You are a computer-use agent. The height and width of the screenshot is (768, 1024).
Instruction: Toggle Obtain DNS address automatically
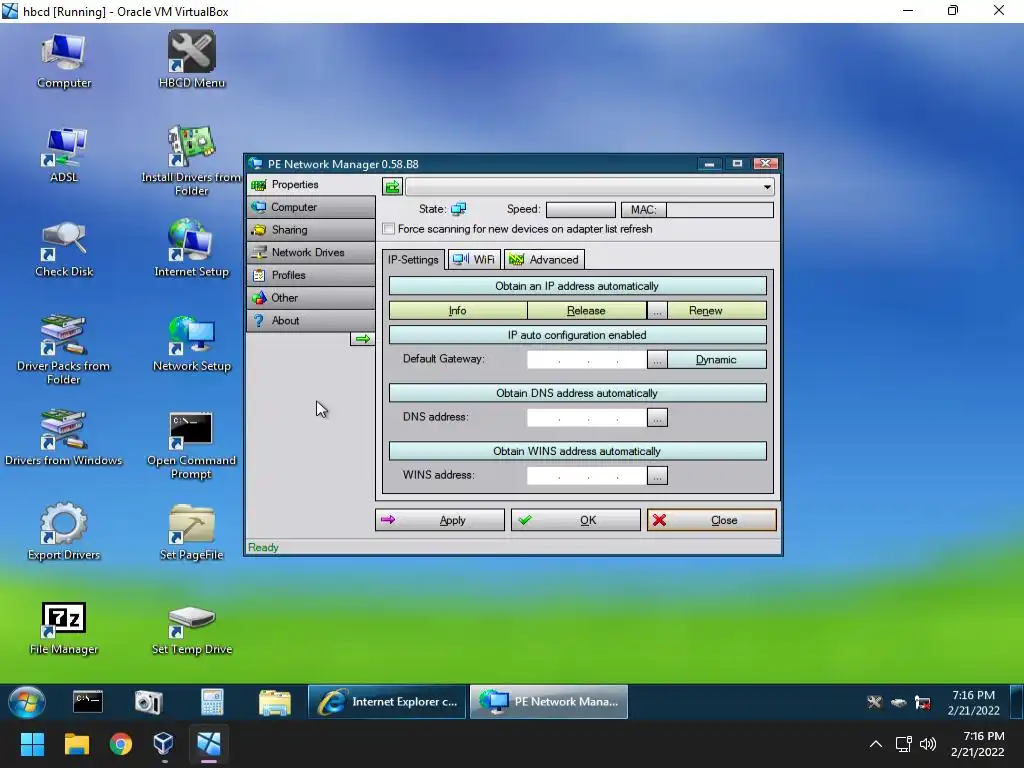[577, 393]
